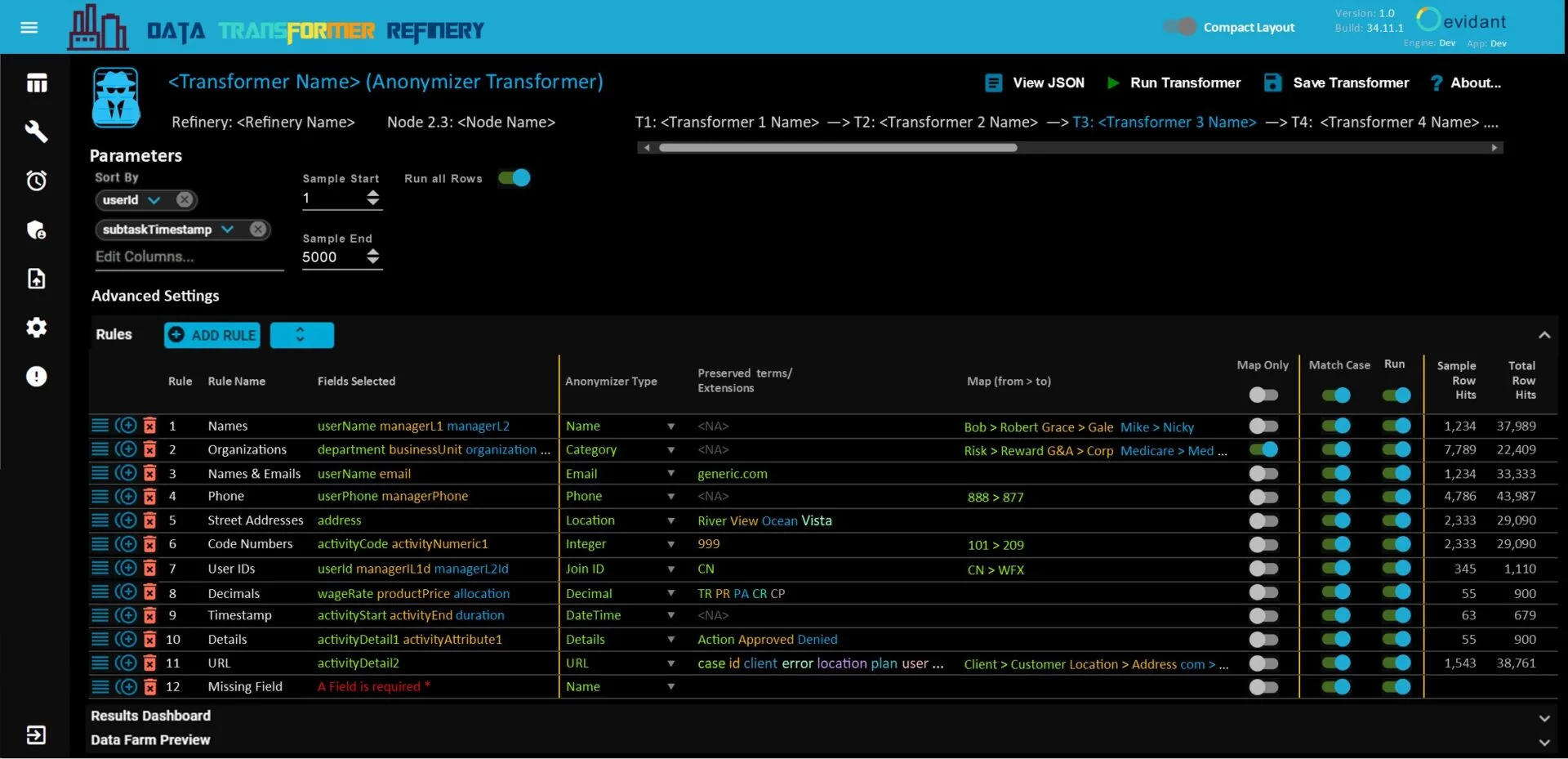Delete the Names rule using red icon

point(150,426)
